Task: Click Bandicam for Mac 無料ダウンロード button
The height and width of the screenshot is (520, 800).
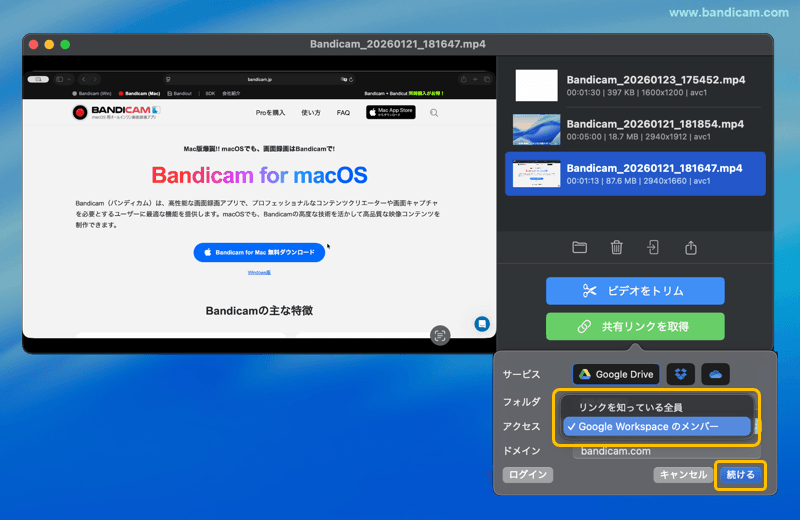Action: click(259, 252)
